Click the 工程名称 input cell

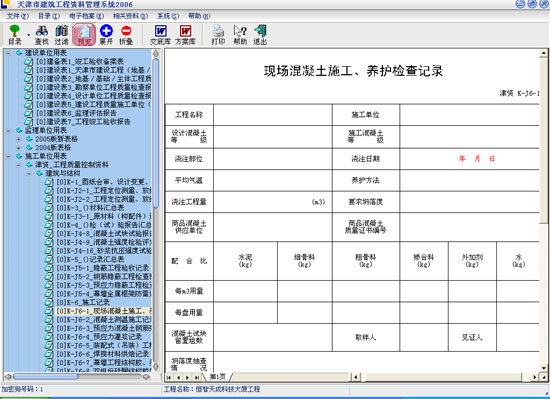click(x=273, y=115)
